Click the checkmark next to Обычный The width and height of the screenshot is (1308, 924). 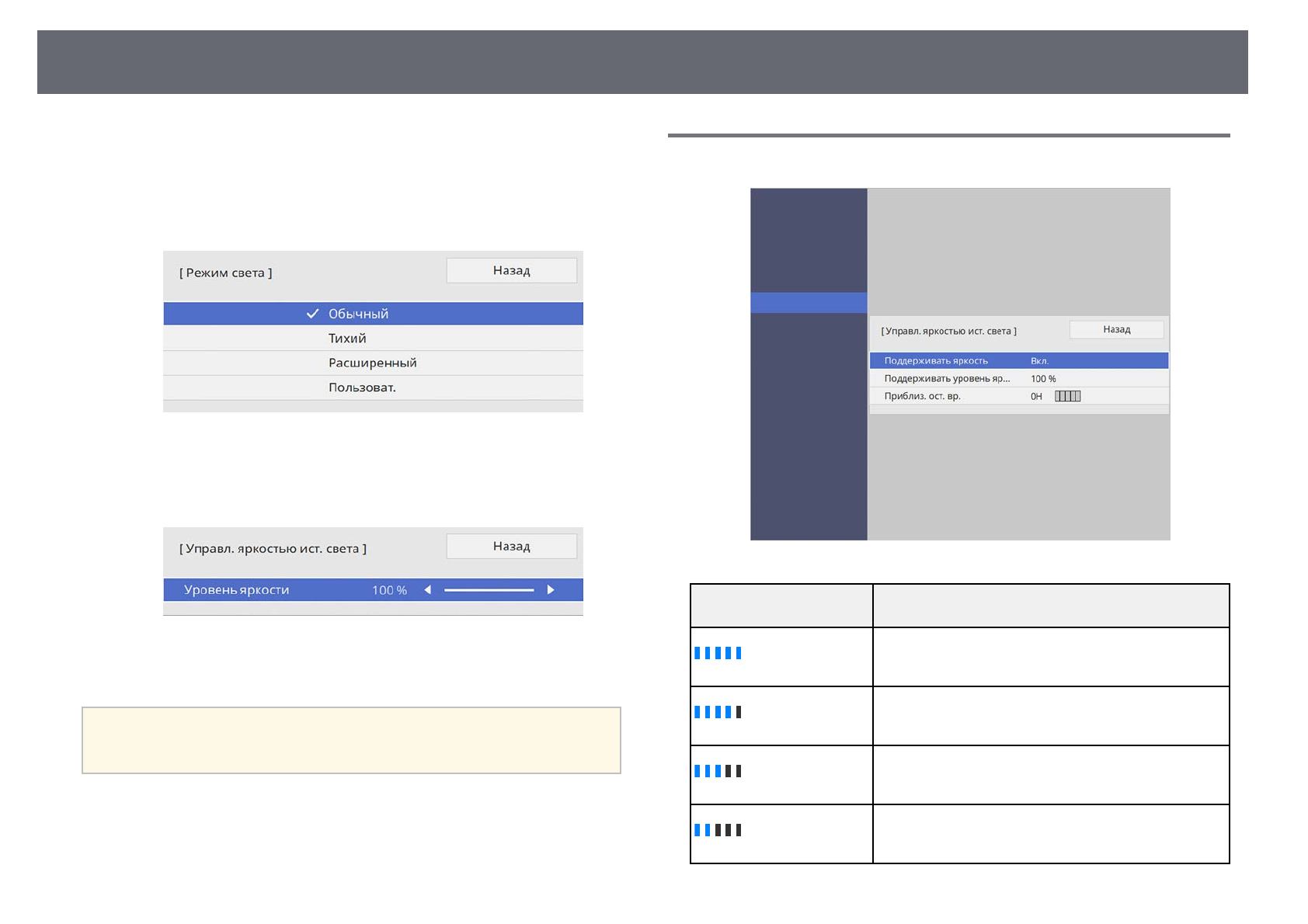tap(312, 314)
